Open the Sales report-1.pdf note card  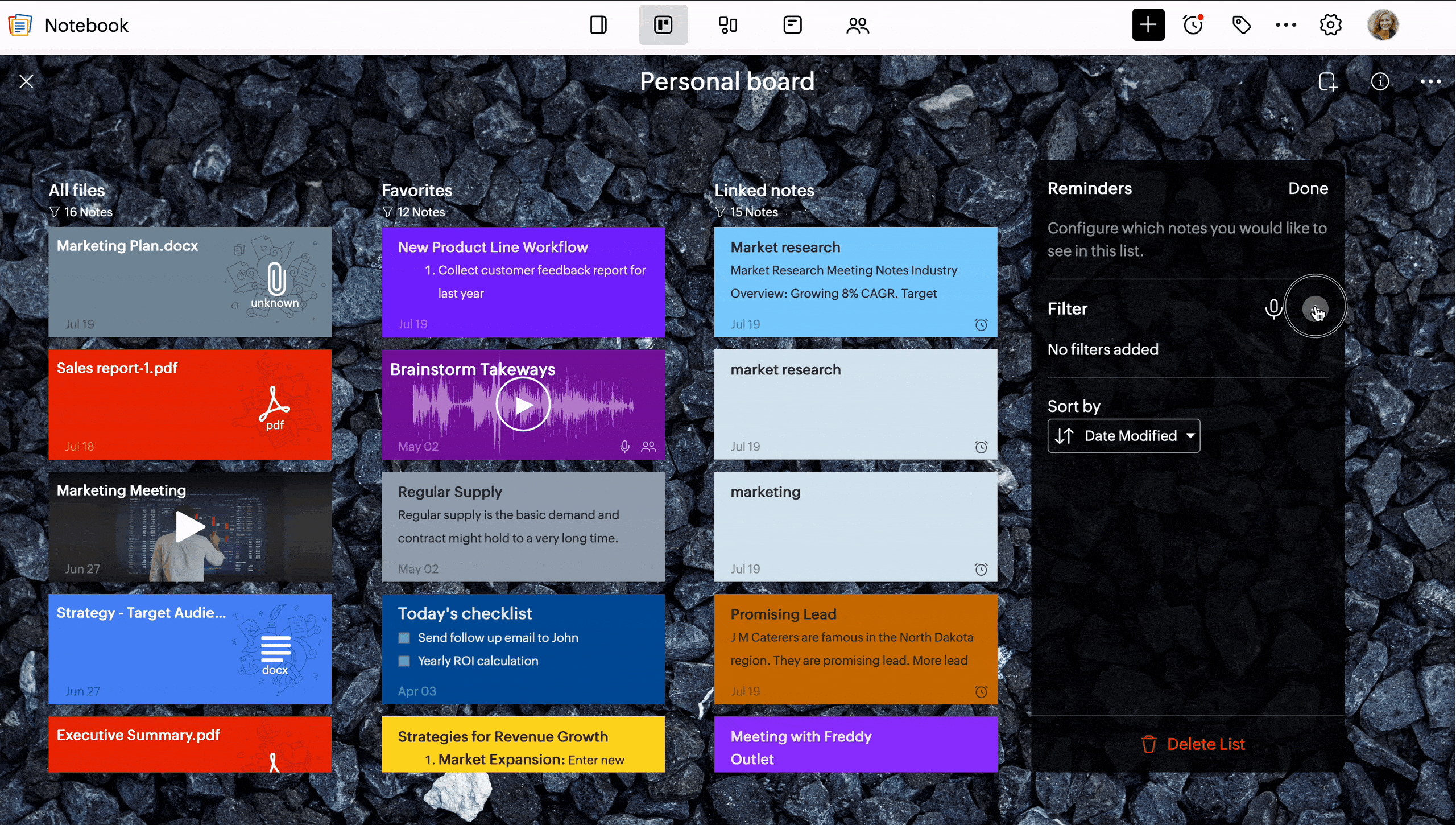tap(190, 405)
